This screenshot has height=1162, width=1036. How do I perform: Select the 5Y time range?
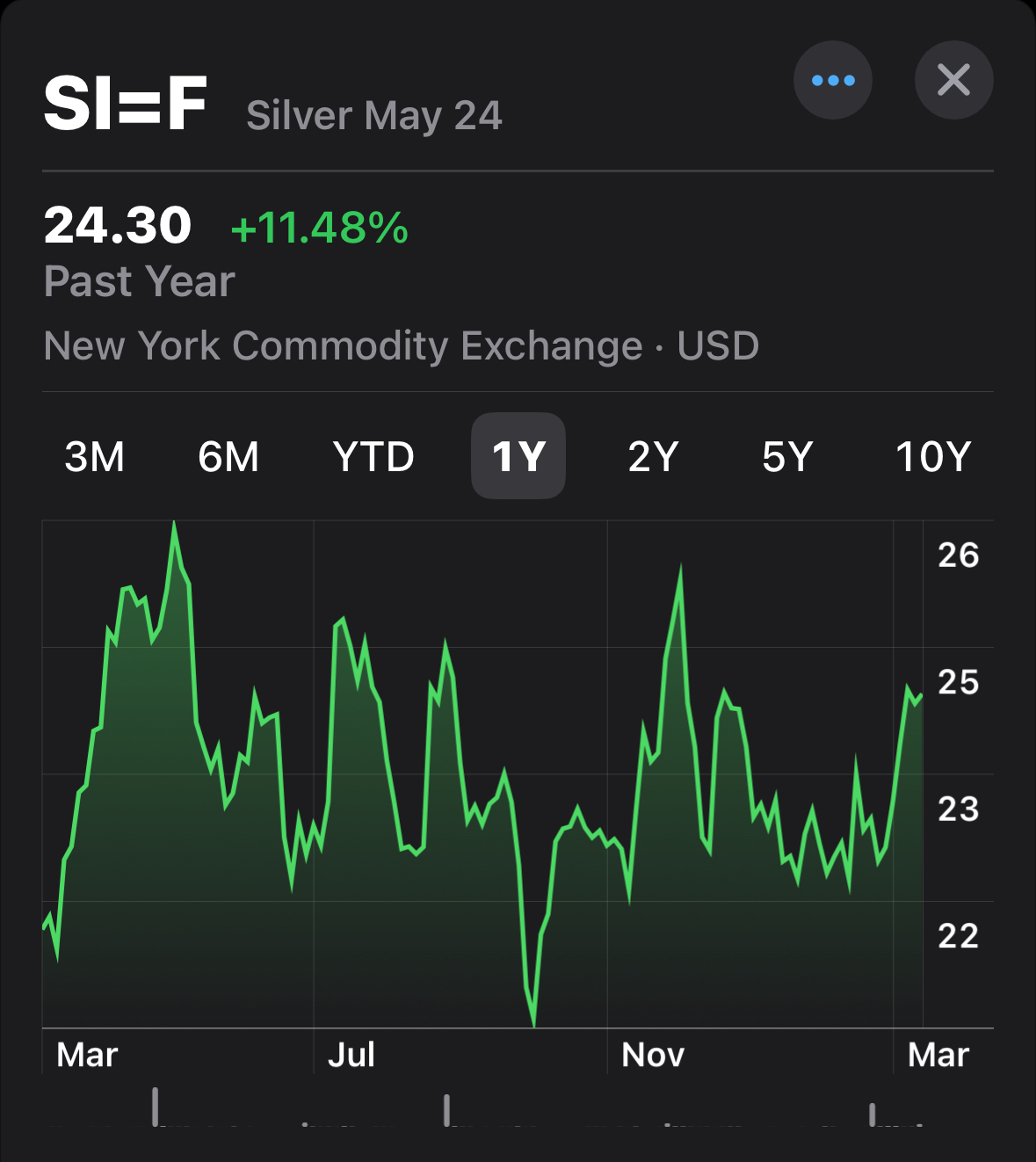(x=787, y=457)
